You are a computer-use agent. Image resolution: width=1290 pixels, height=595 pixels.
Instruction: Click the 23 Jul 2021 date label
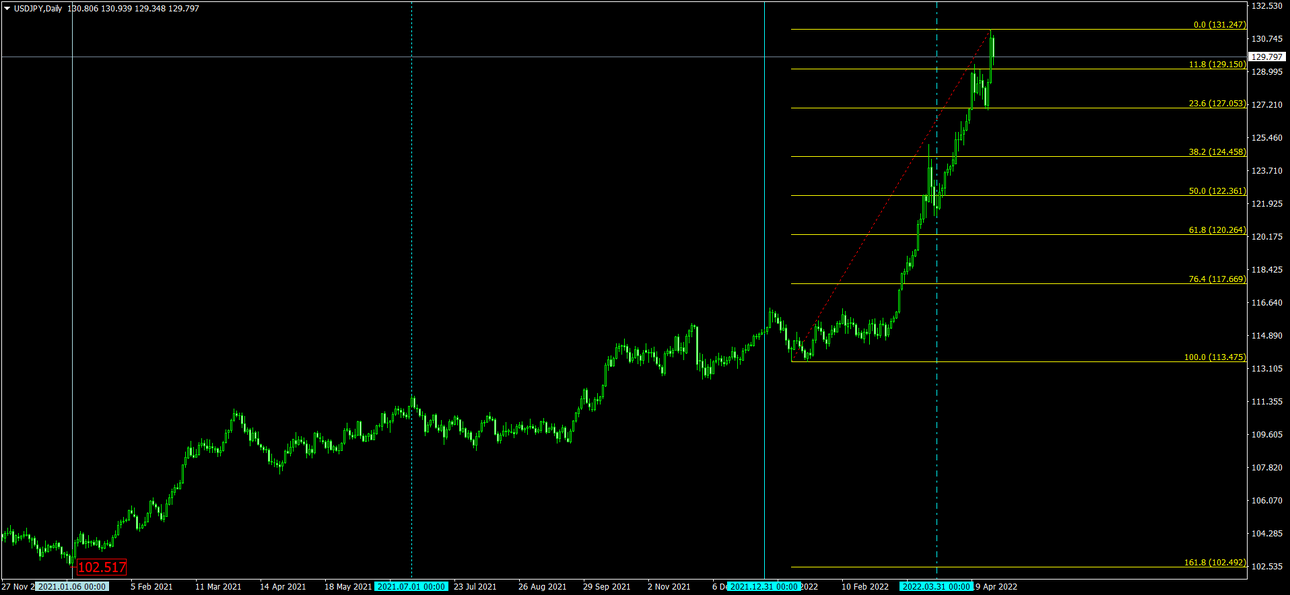(x=476, y=587)
